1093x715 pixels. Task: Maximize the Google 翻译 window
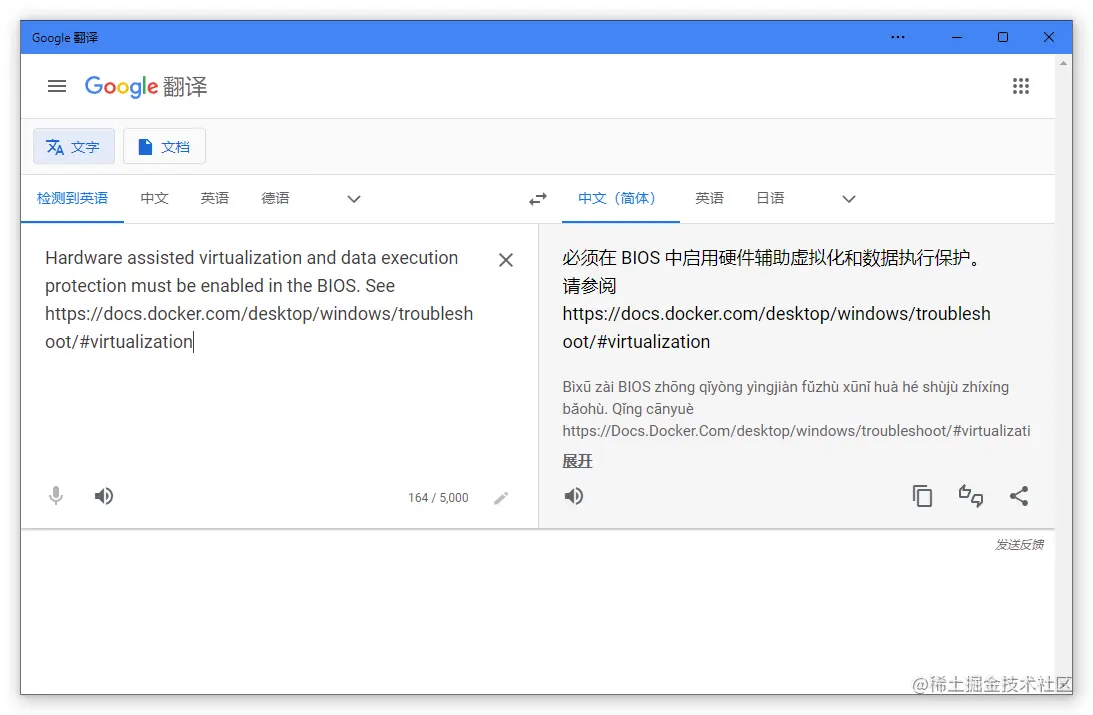(x=1002, y=38)
